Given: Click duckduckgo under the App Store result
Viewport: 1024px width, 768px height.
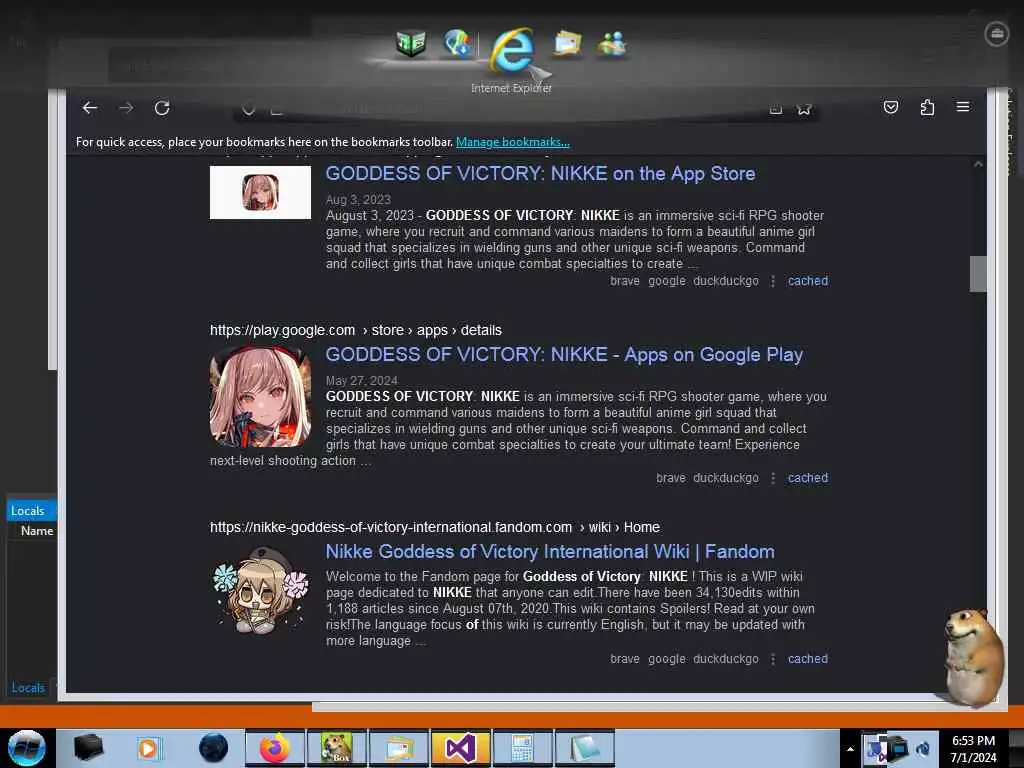Looking at the screenshot, I should pyautogui.click(x=726, y=281).
